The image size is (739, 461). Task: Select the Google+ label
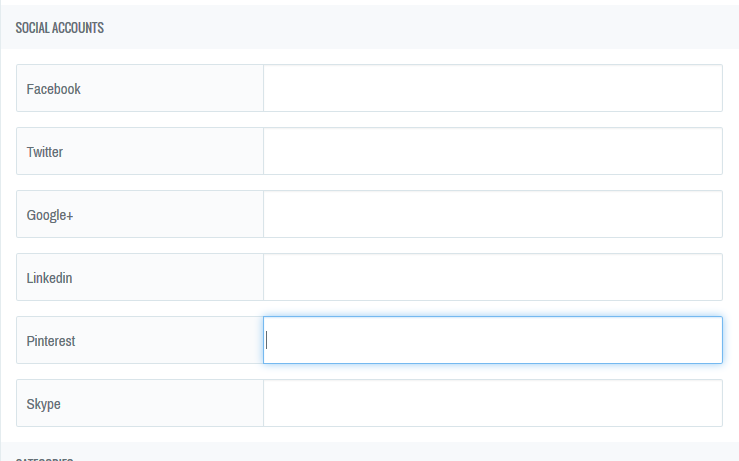click(x=50, y=215)
